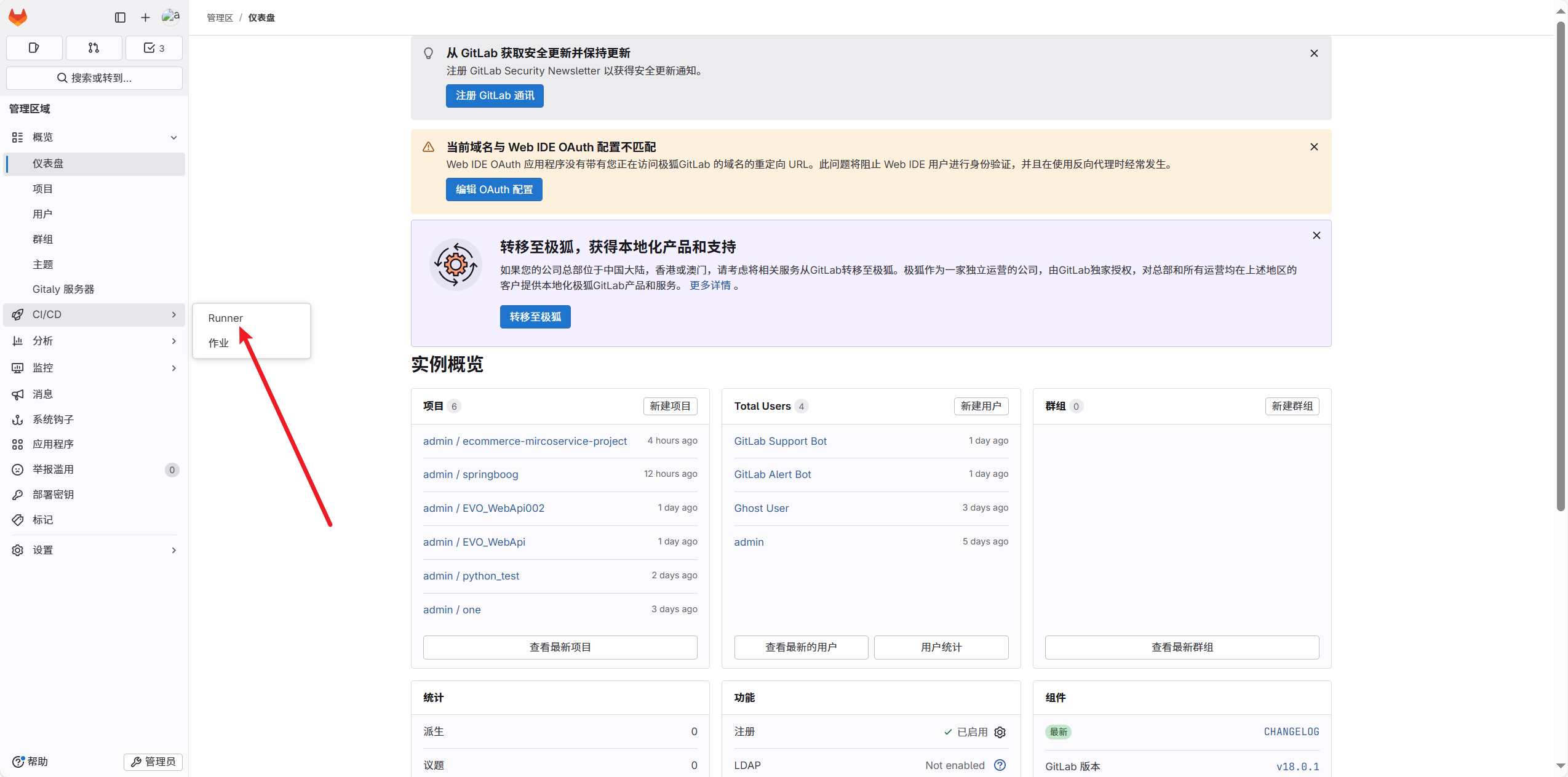Screen dimensions: 1568x777
Task: Toggle the primary sidebar visibility
Action: pos(119,17)
